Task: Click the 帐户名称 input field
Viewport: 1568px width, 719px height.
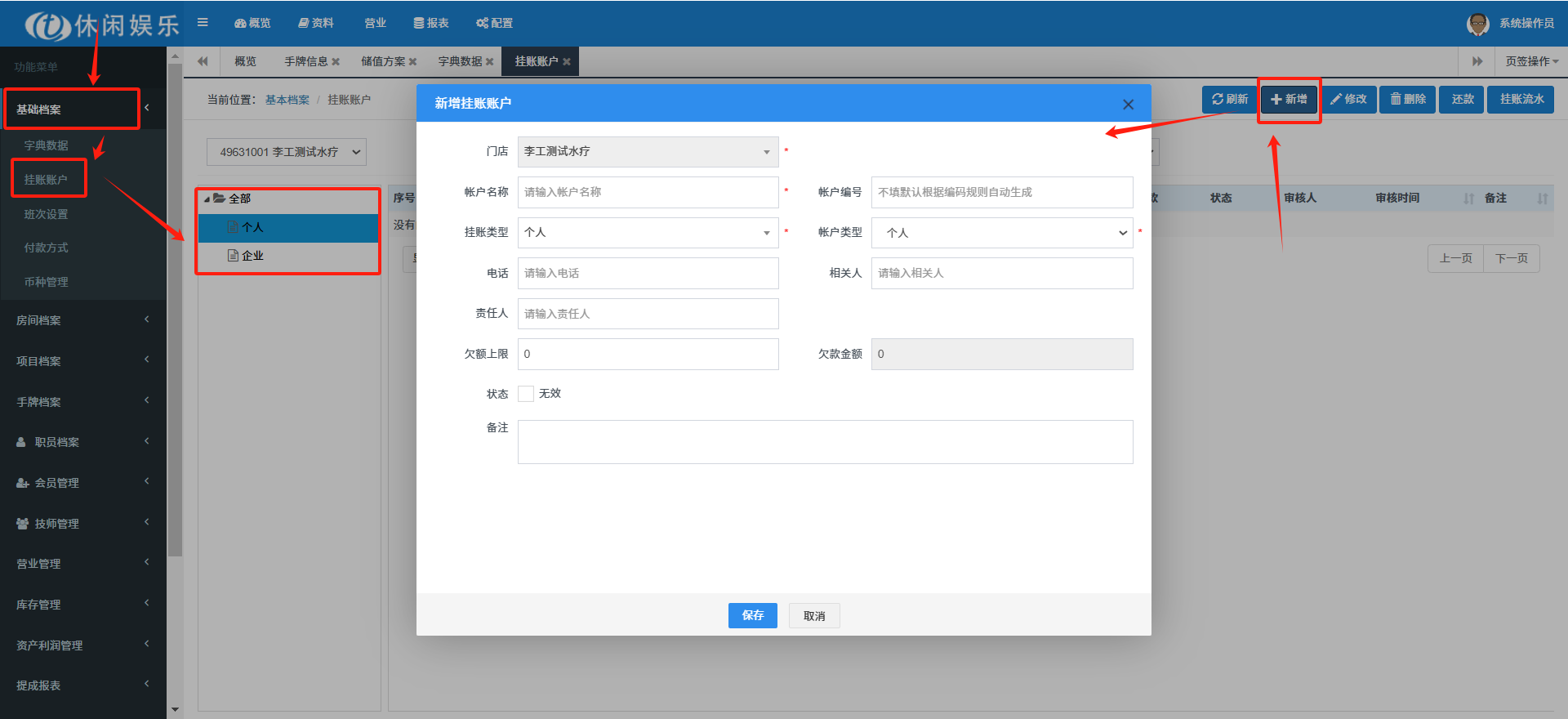Action: coord(648,192)
